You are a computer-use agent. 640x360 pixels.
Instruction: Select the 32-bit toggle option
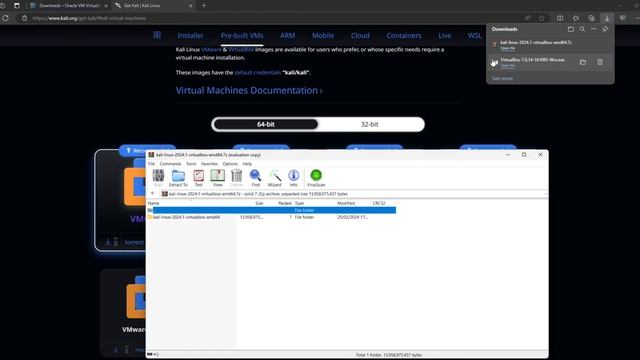click(369, 124)
